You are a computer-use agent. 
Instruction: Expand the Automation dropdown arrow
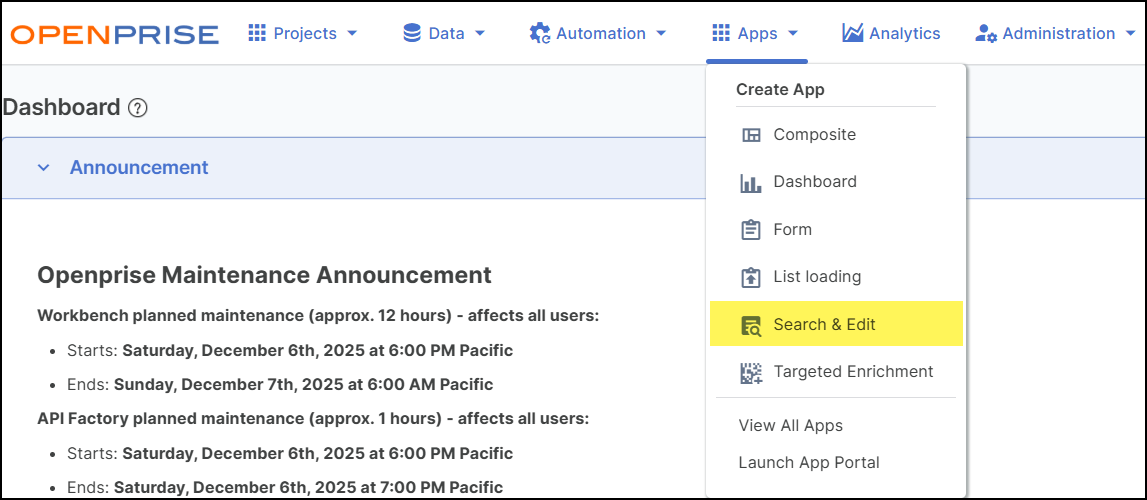(661, 34)
